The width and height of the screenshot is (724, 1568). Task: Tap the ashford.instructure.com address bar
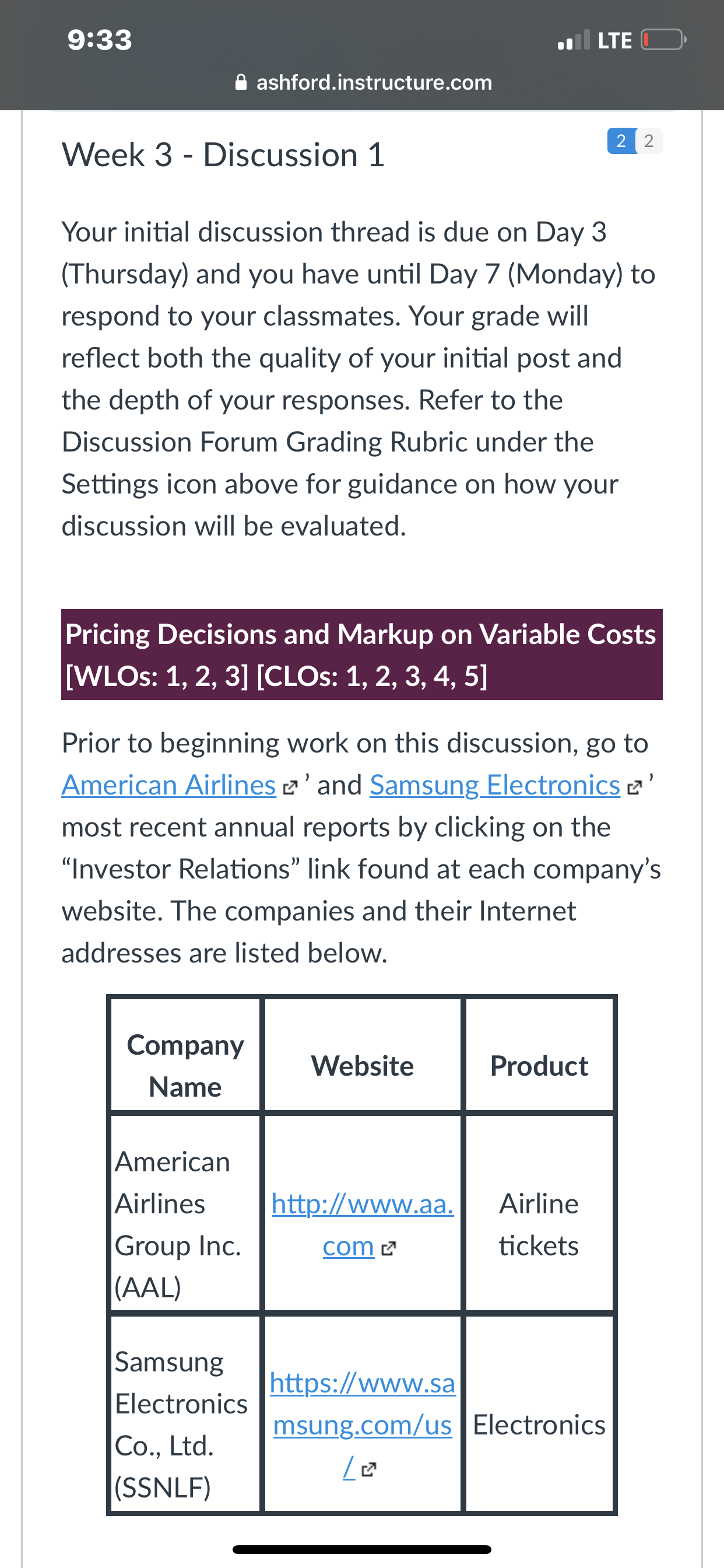coord(363,82)
